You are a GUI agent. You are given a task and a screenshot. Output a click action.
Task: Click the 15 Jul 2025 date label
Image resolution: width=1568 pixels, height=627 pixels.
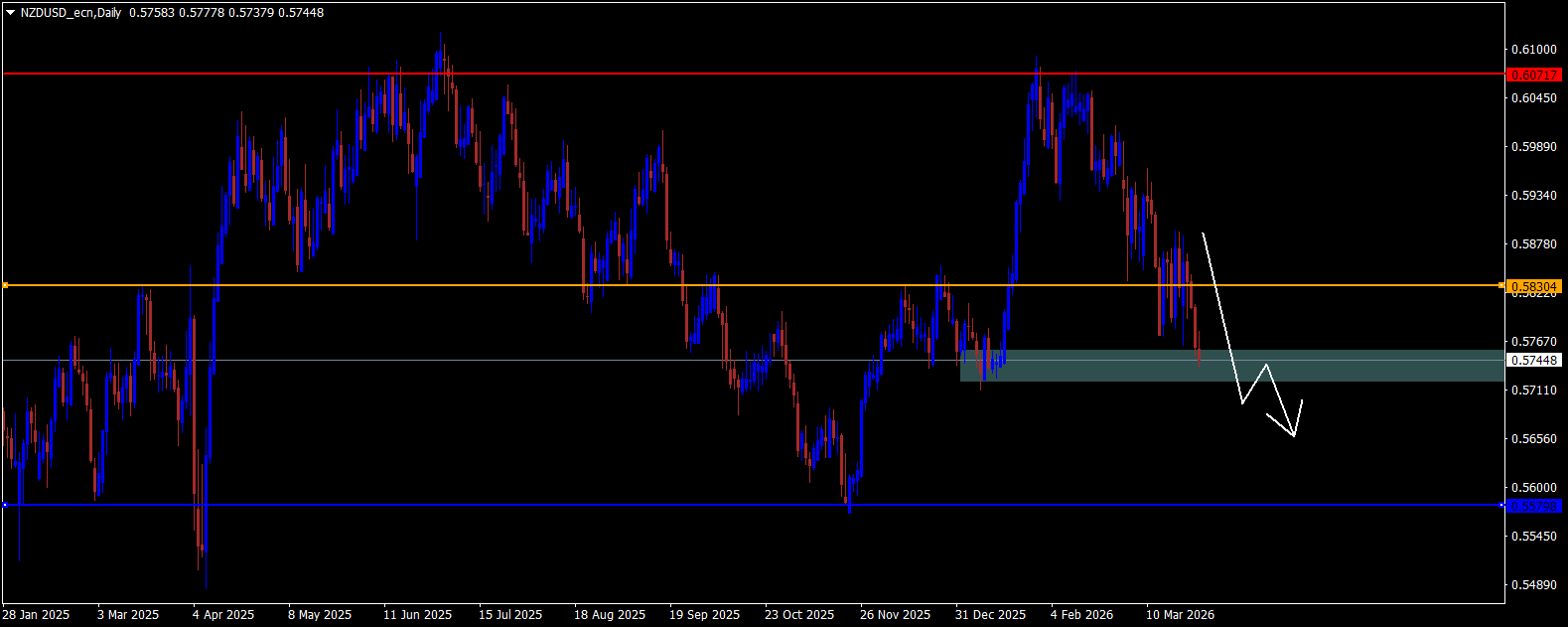coord(510,615)
